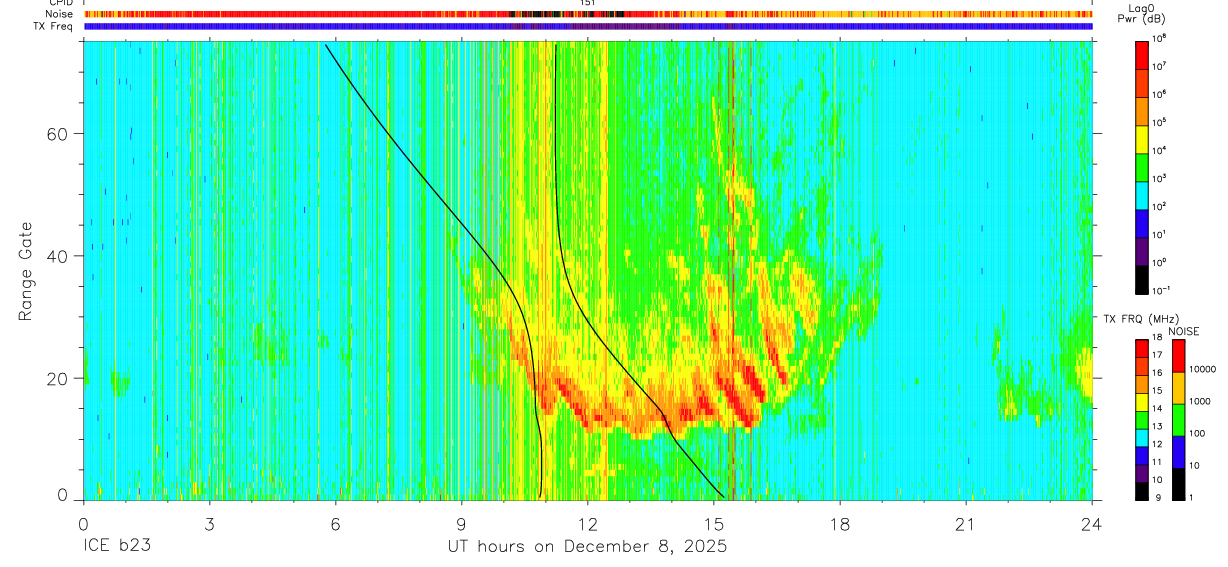This screenshot has height=567, width=1228.
Task: Click the green 100–1000 segment of the NOISE legend bar
Action: (x=1179, y=419)
